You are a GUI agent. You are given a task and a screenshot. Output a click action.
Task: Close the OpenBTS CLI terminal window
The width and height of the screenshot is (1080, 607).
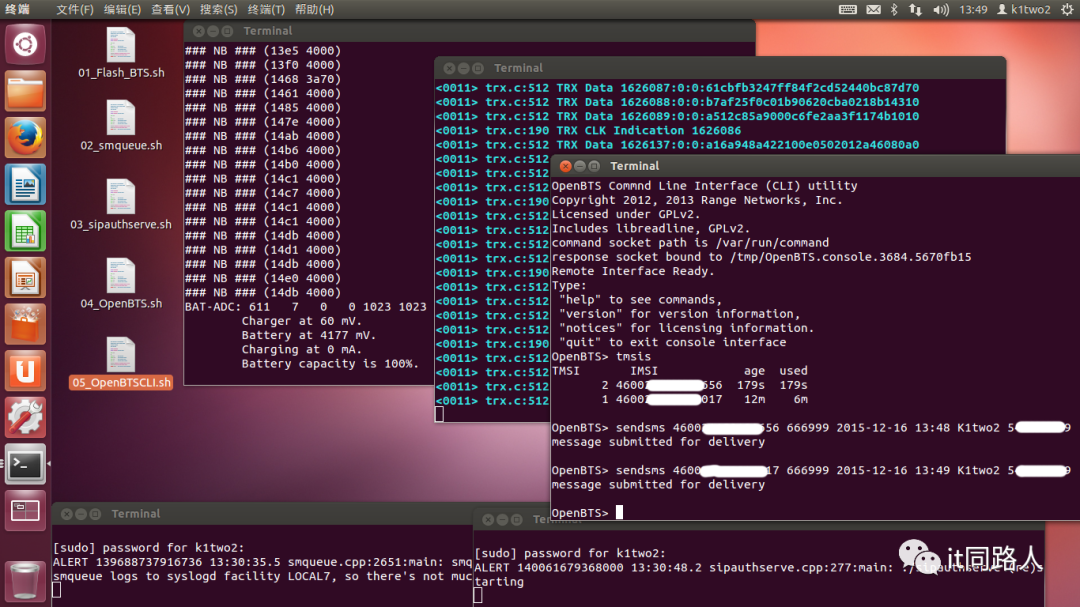[565, 166]
